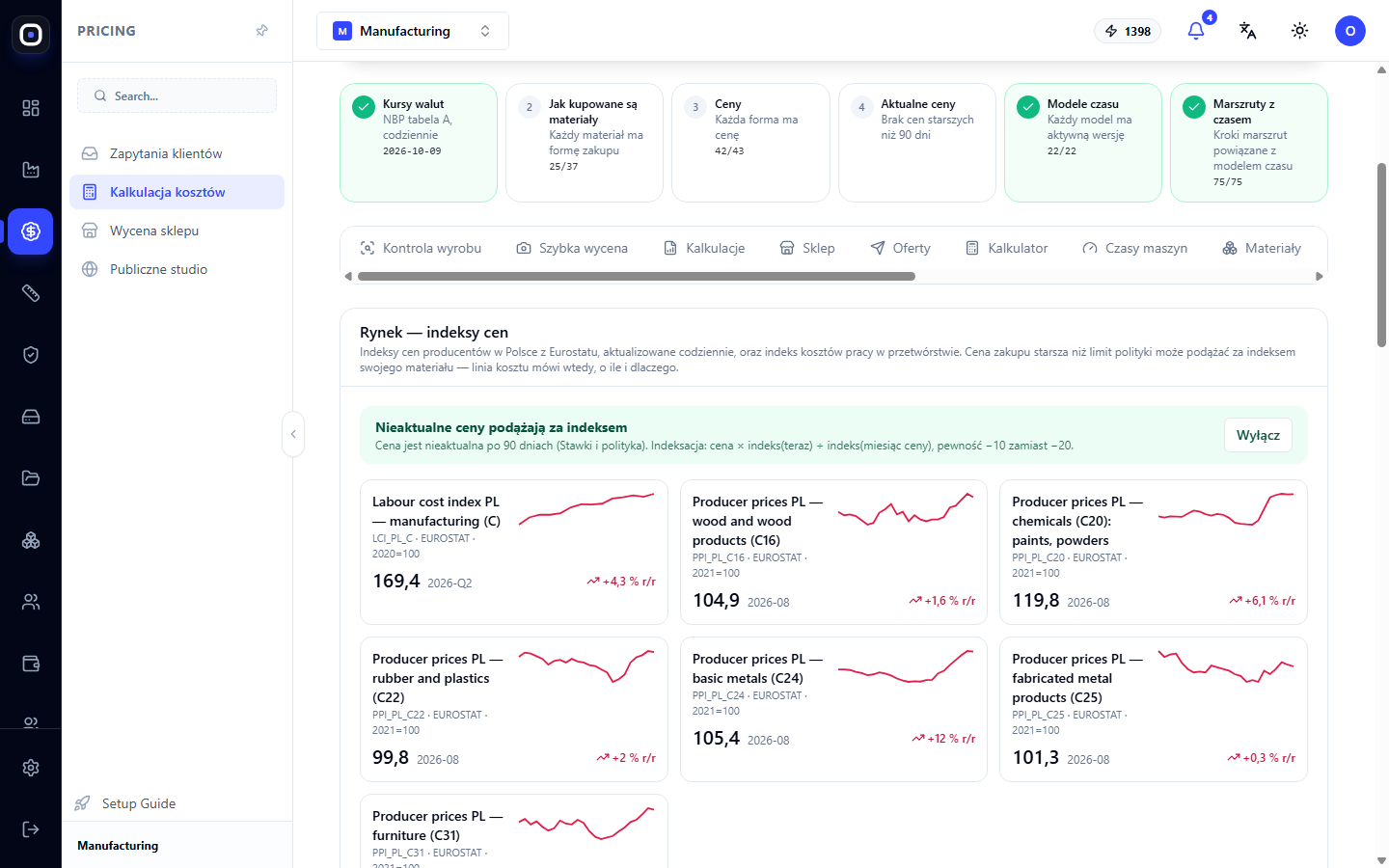
Task: Open the folder documents icon in the rail
Action: coord(31,478)
